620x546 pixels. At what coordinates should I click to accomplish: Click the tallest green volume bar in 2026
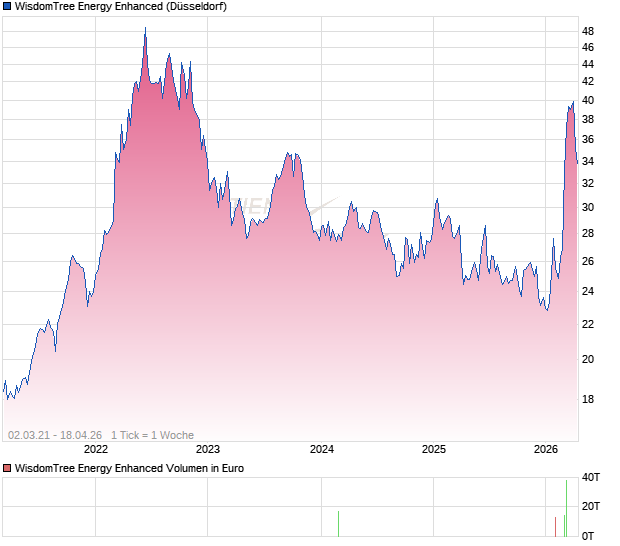(x=566, y=508)
